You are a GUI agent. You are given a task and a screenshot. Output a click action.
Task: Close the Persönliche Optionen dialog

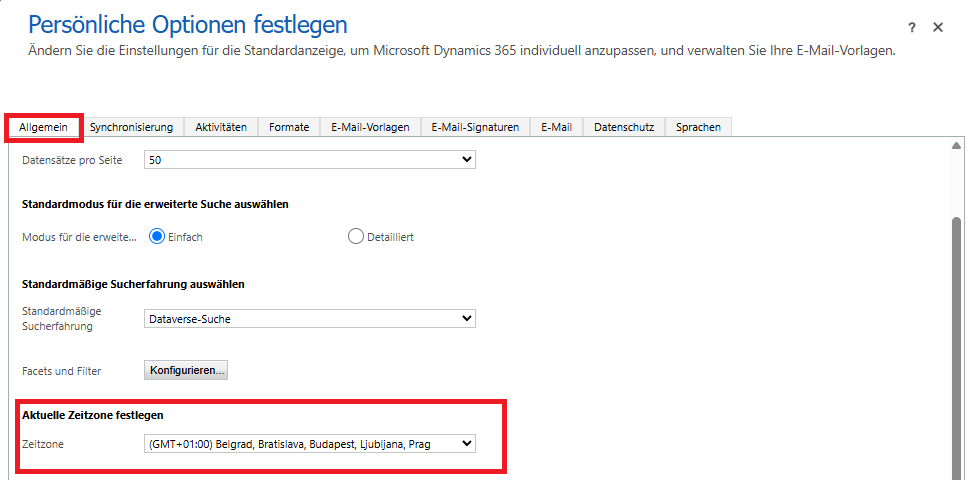[938, 28]
